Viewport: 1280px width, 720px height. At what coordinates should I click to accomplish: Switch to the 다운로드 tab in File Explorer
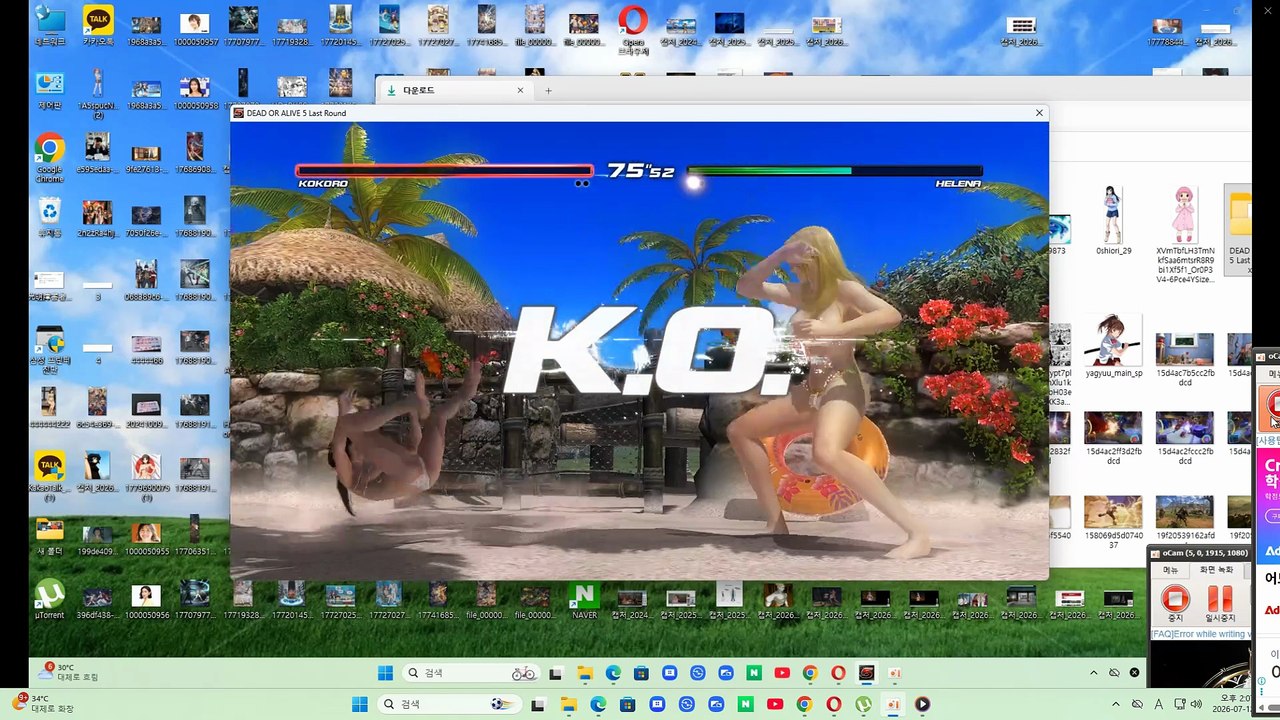(455, 90)
